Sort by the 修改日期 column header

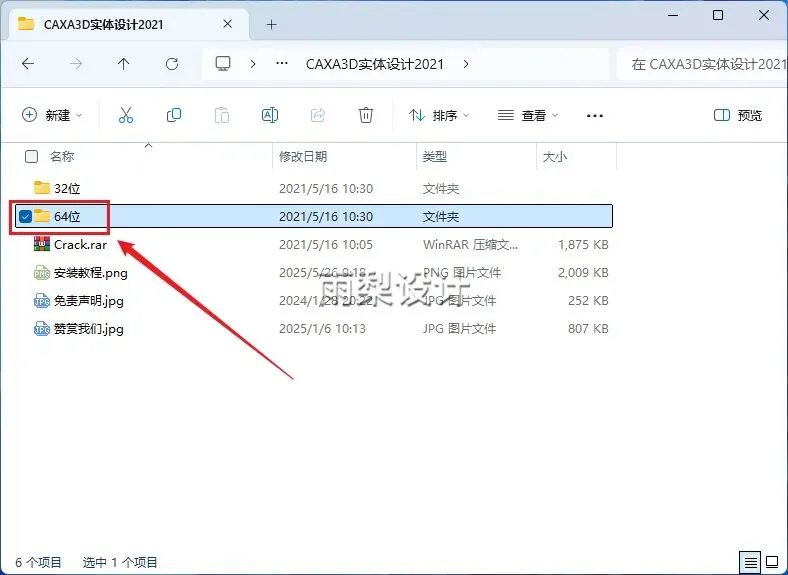pos(303,157)
